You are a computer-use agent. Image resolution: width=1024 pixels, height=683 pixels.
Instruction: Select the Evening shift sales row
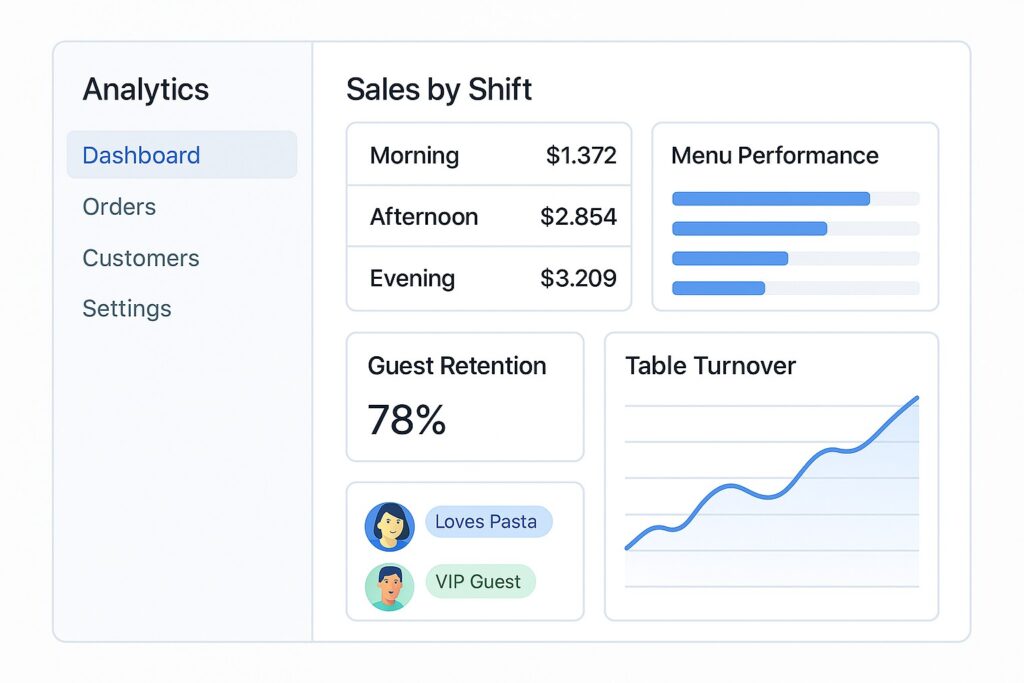click(489, 279)
